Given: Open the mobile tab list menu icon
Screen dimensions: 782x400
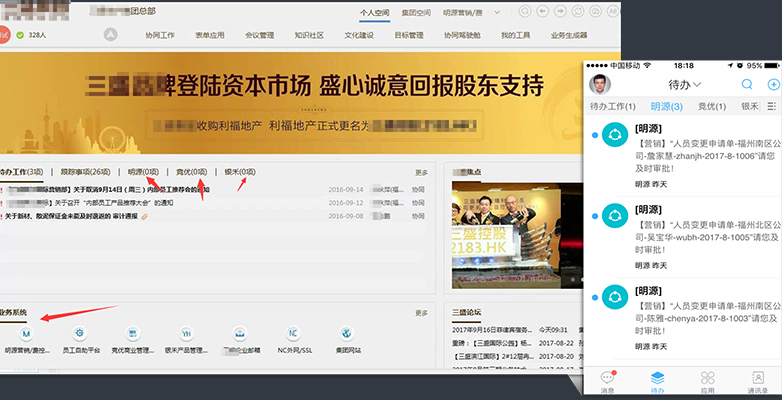Looking at the screenshot, I should (x=772, y=106).
